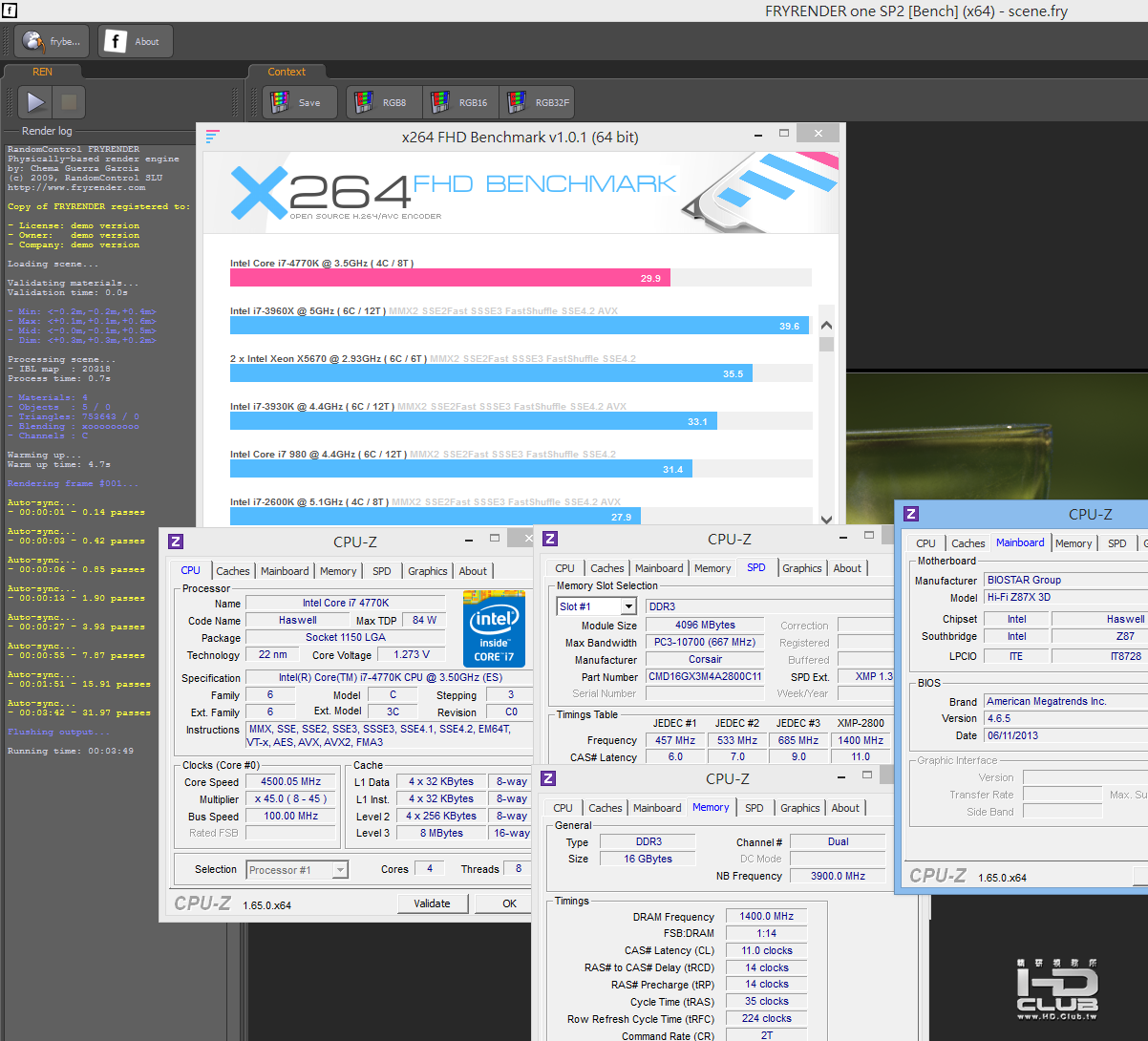Click the Max Bandwidth value "PC3-10700 (667 MHz)"
The height and width of the screenshot is (1041, 1148).
click(705, 642)
